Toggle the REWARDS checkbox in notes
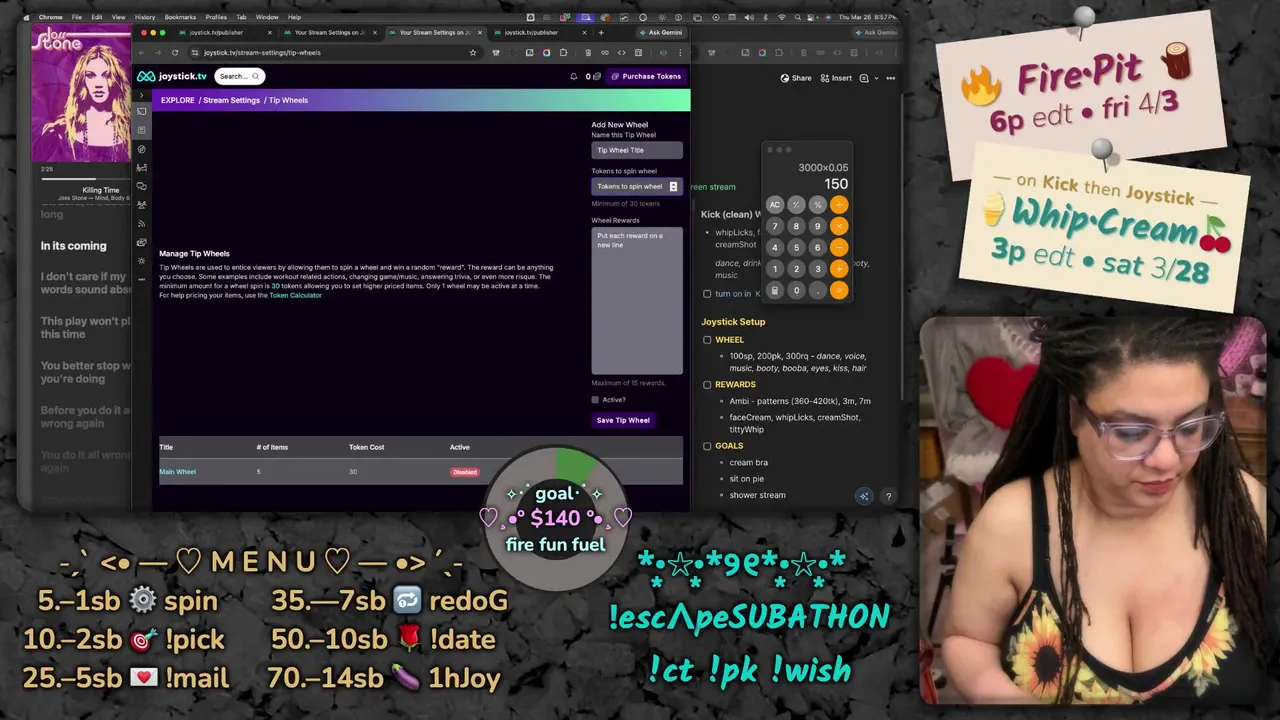1280x720 pixels. click(707, 385)
